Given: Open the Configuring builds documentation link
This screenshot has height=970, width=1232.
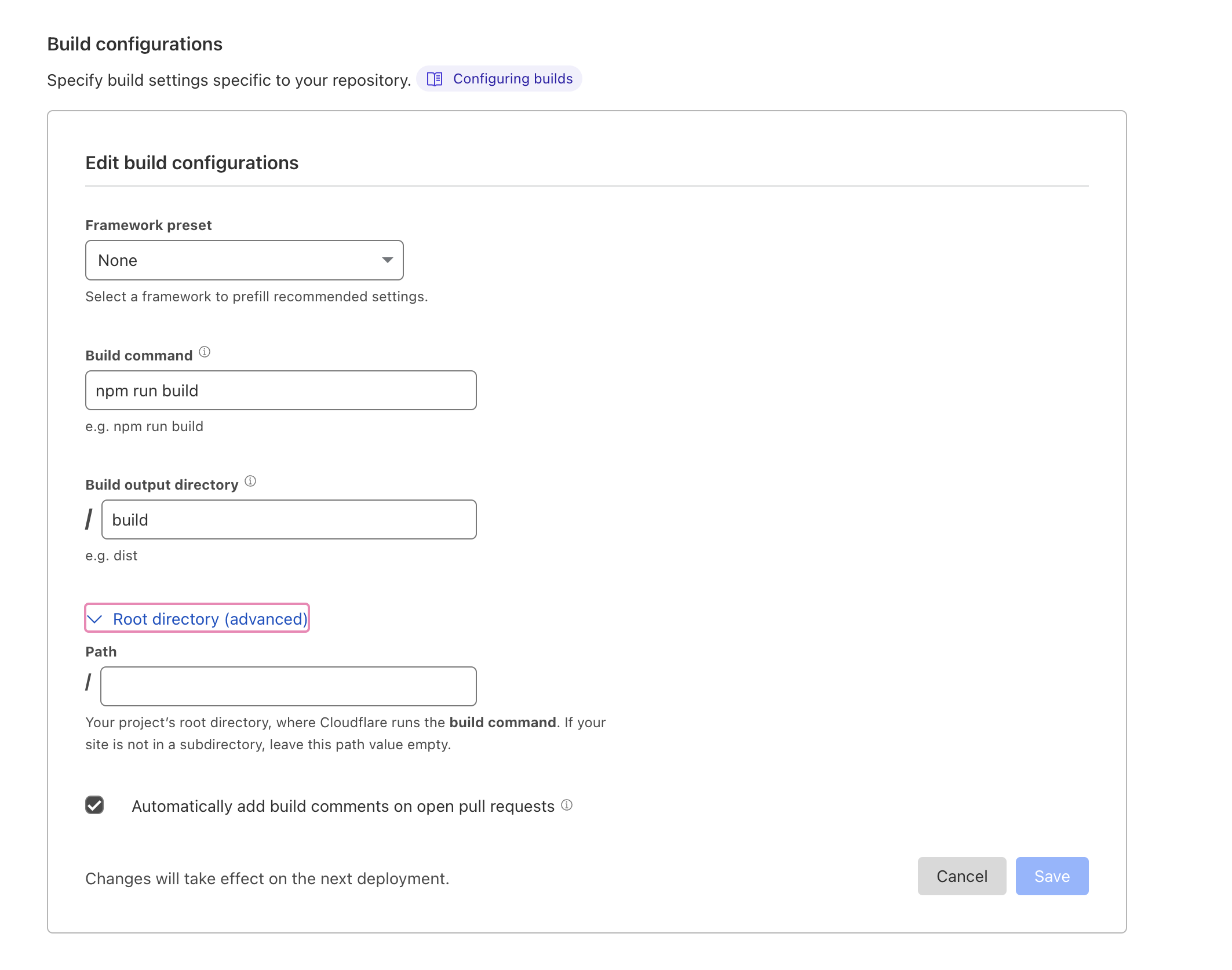Looking at the screenshot, I should (x=512, y=79).
